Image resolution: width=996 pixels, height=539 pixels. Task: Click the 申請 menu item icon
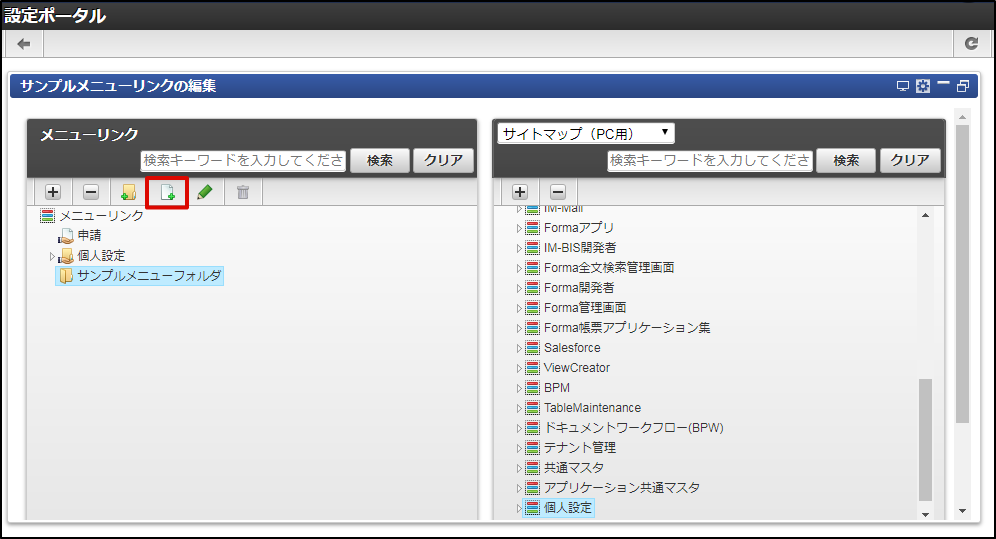66,236
